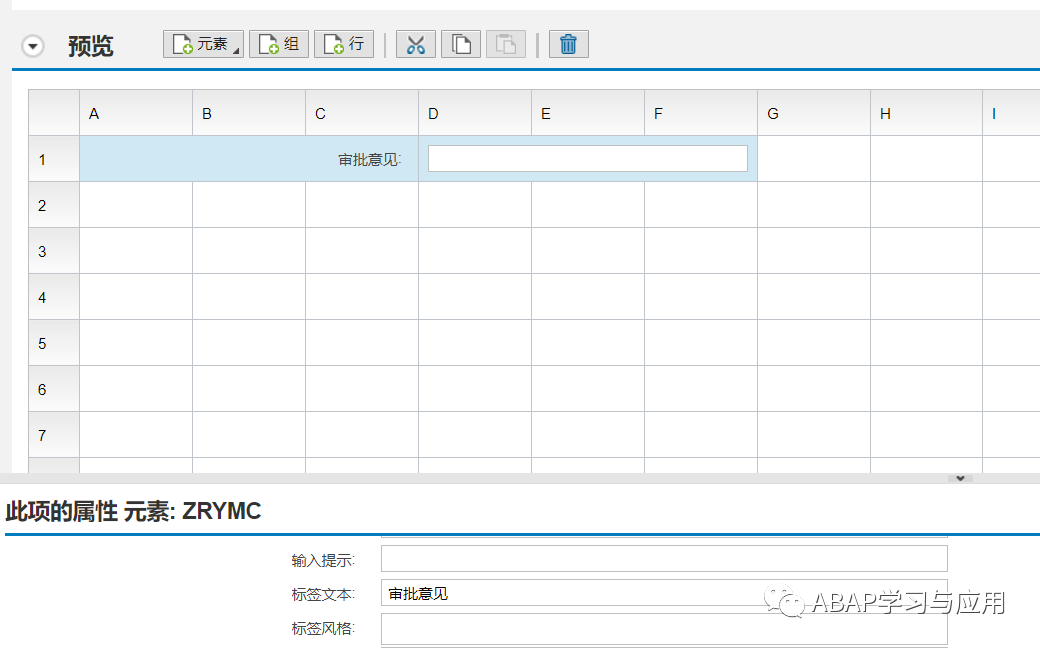Viewport: 1040px width, 648px height.
Task: Select column E header
Action: click(588, 113)
